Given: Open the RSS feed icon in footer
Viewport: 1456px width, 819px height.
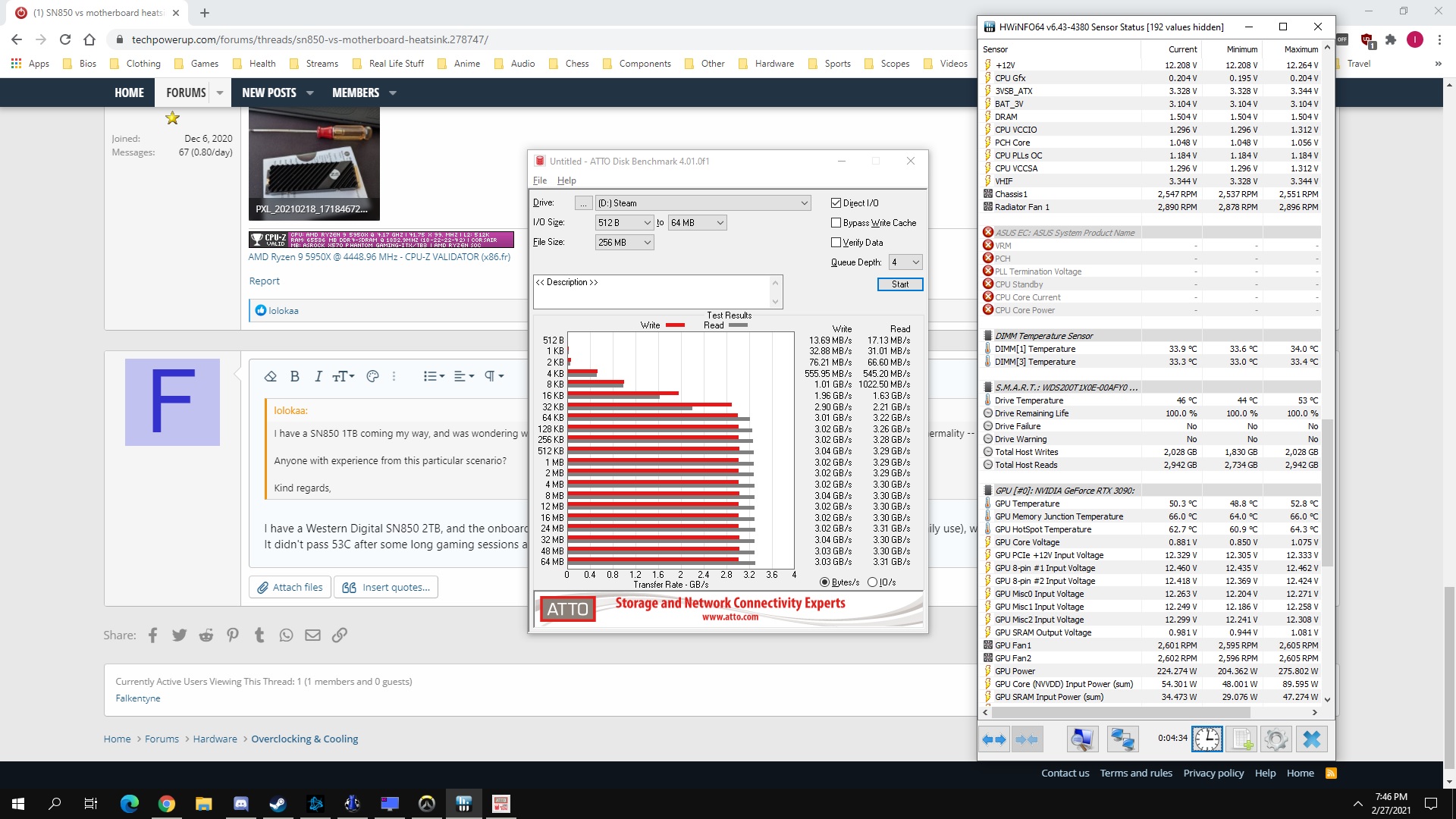Looking at the screenshot, I should pos(1331,773).
